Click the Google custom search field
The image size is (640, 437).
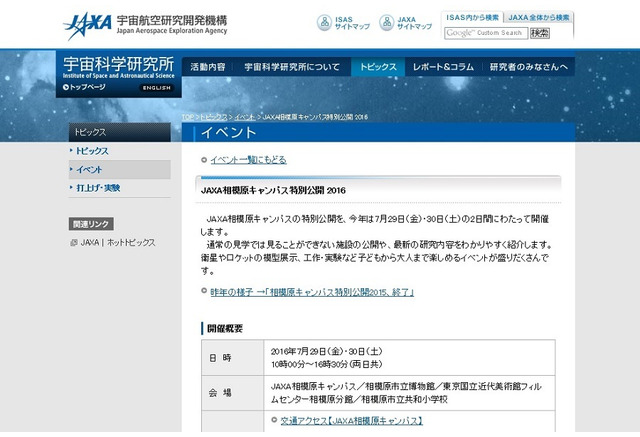click(485, 33)
